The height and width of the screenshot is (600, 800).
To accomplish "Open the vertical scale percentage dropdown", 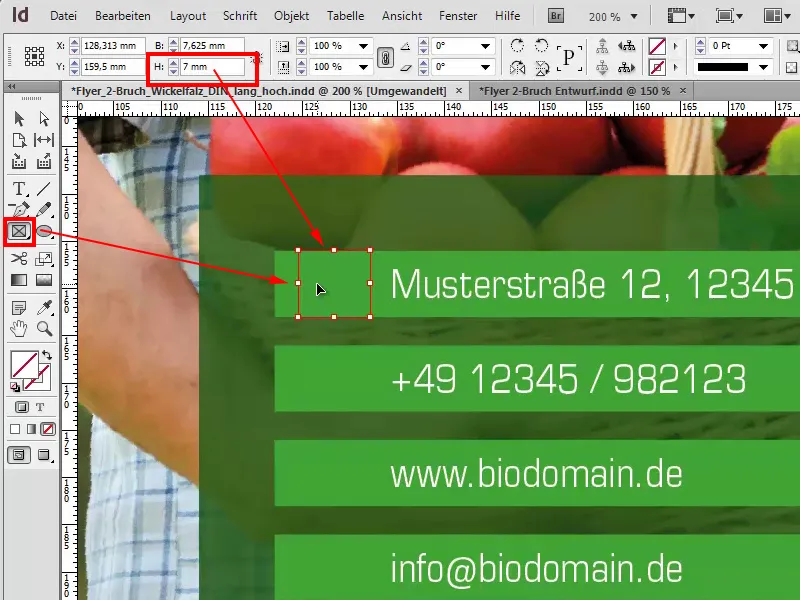I will click(364, 67).
